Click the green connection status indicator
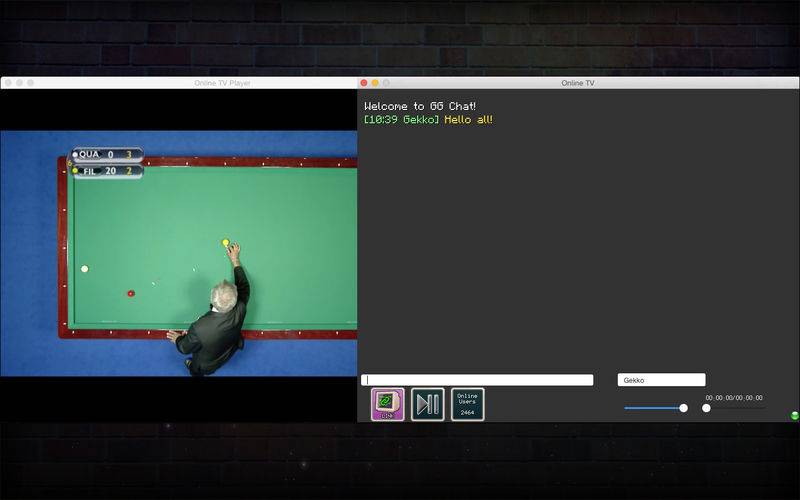Viewport: 800px width, 500px height. pyautogui.click(x=794, y=416)
